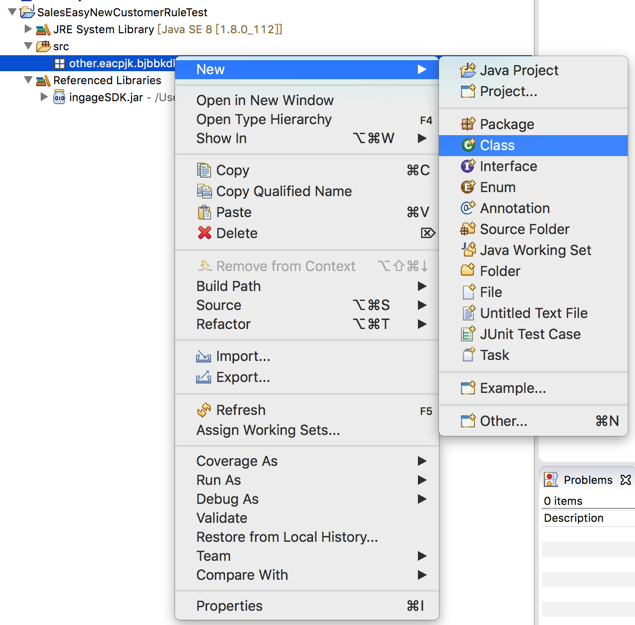Viewport: 635px width, 625px height.
Task: Open the Run As submenu arrow
Action: coord(422,480)
